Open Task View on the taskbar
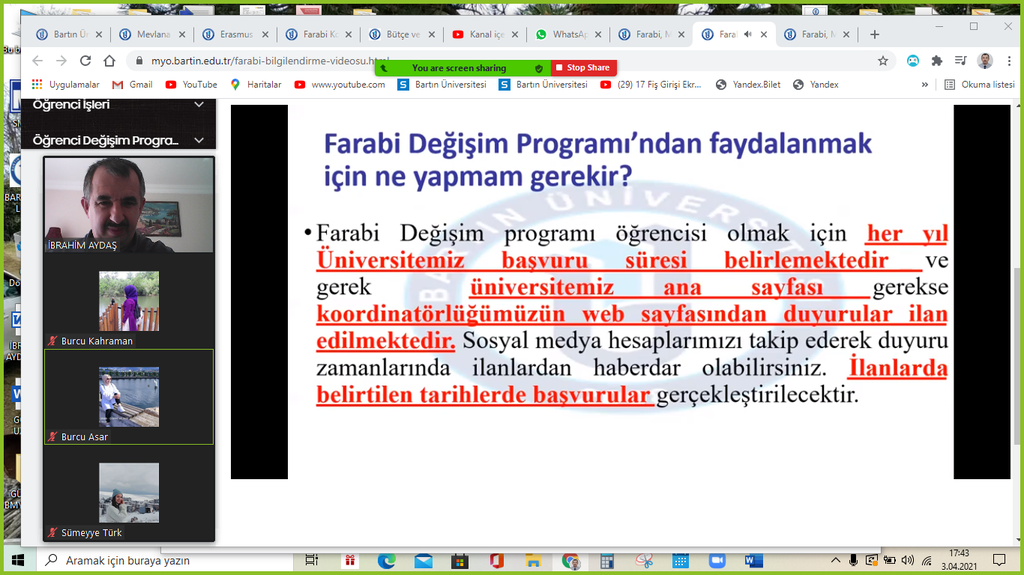 coord(312,561)
